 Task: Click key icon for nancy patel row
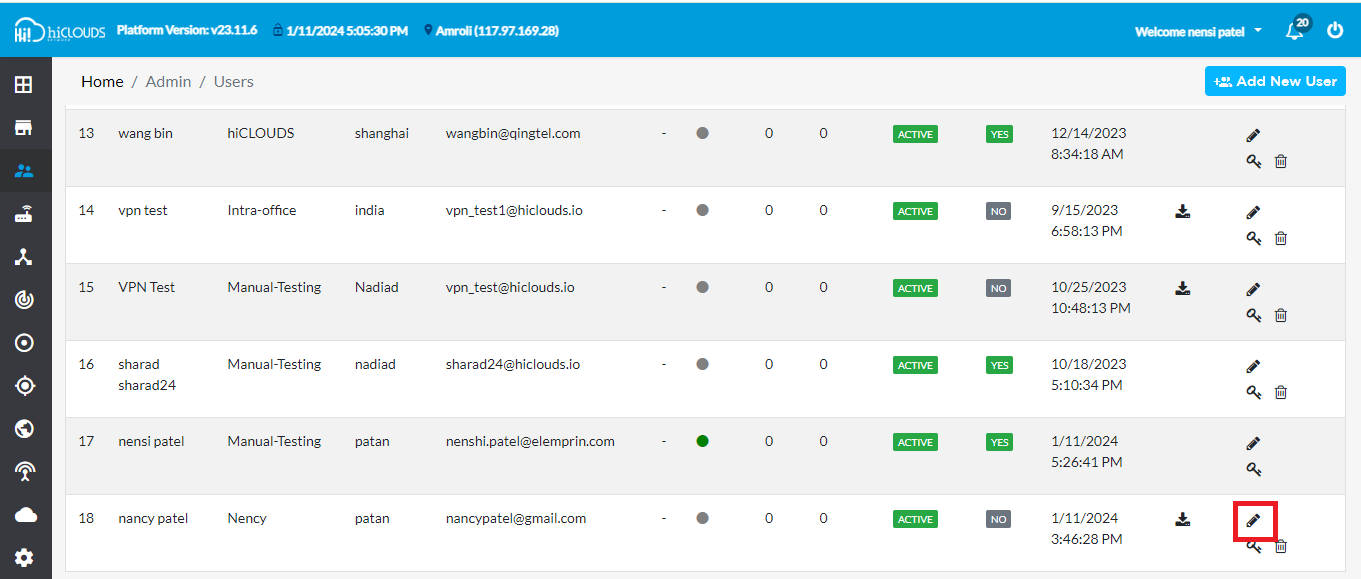pos(1254,546)
